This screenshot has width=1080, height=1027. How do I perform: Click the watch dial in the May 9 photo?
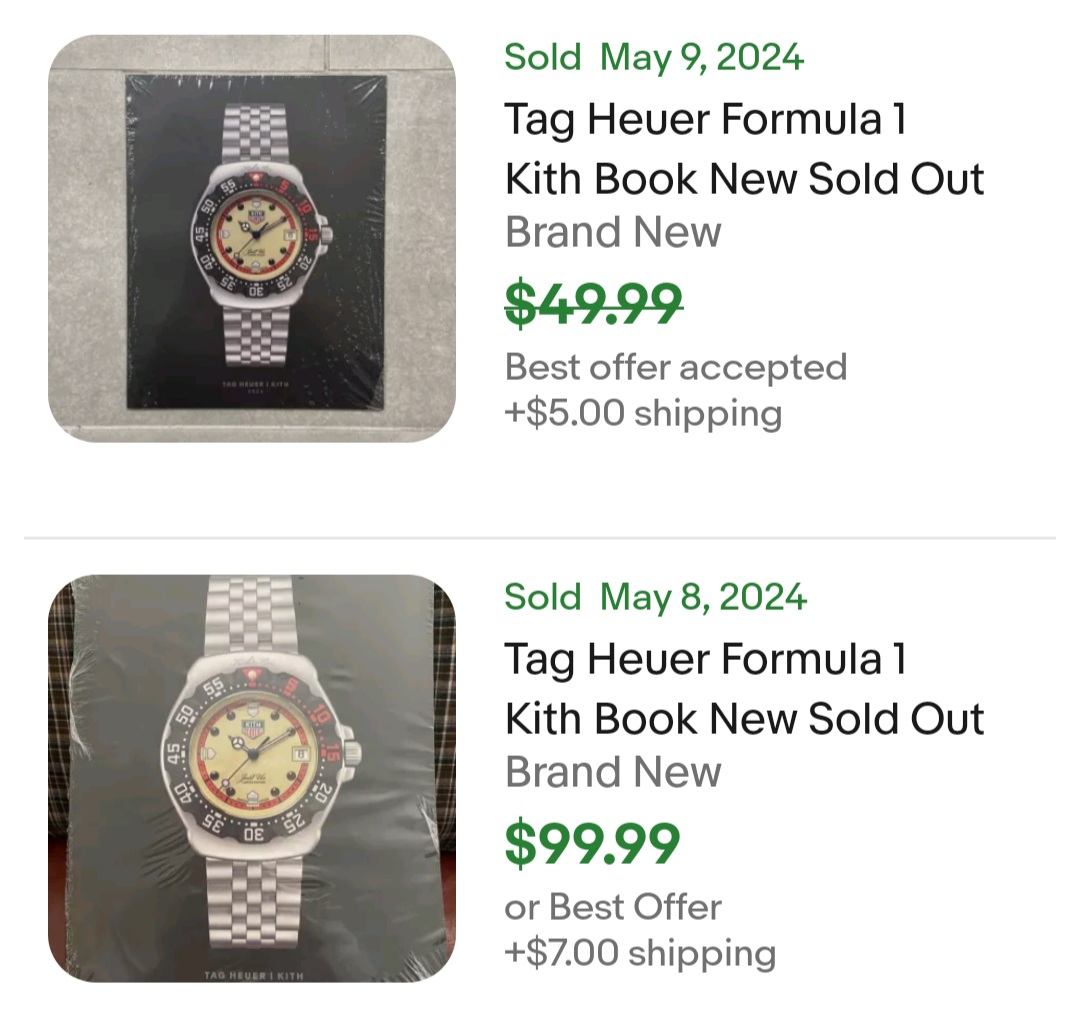256,234
